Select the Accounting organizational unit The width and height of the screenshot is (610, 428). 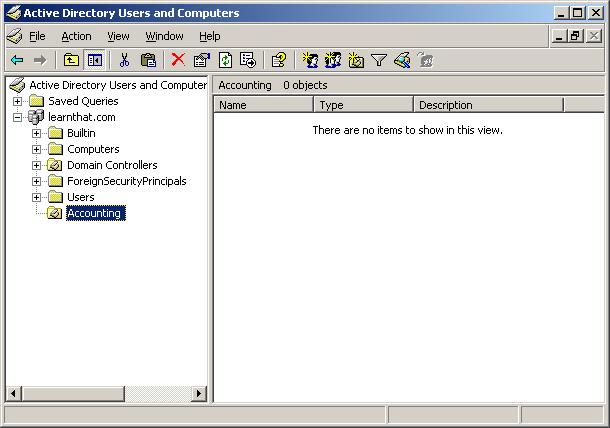click(96, 213)
